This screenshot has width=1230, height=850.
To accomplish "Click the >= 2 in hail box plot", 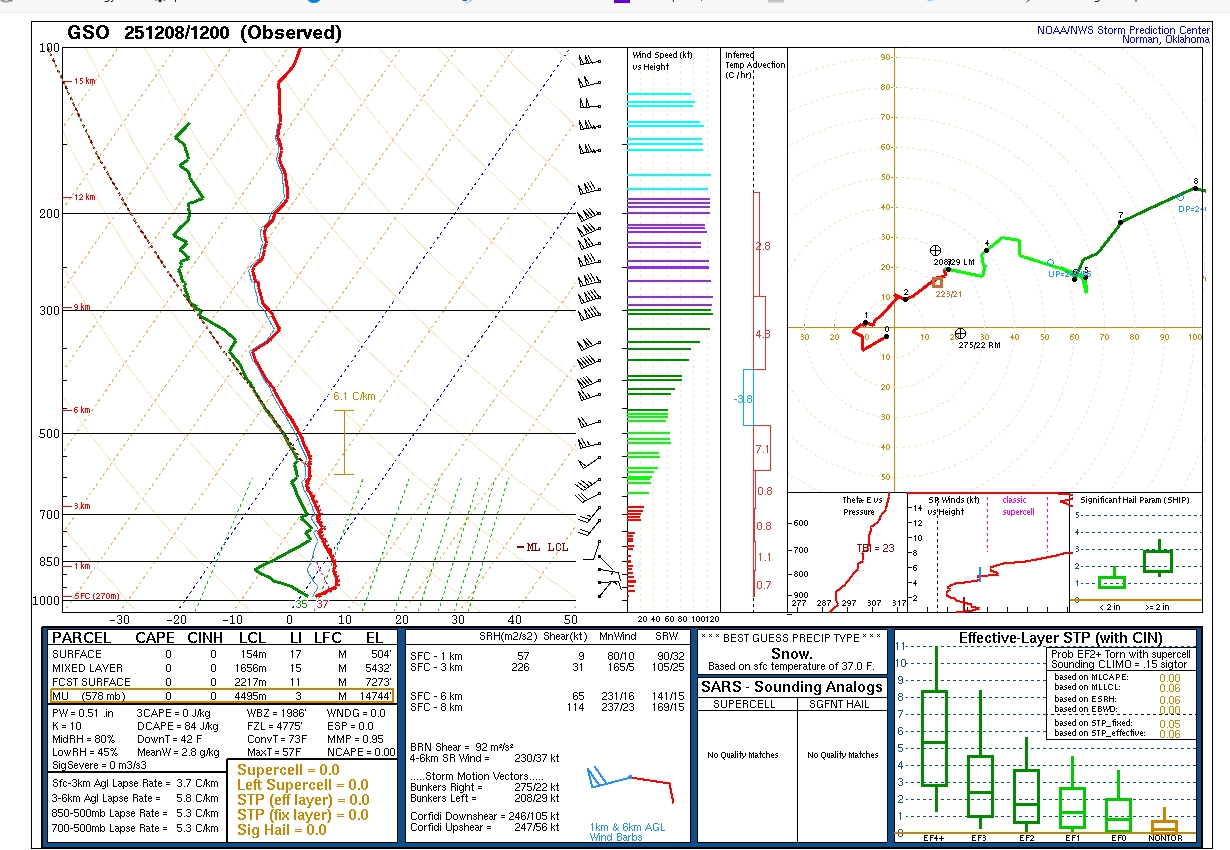I will (x=1157, y=561).
